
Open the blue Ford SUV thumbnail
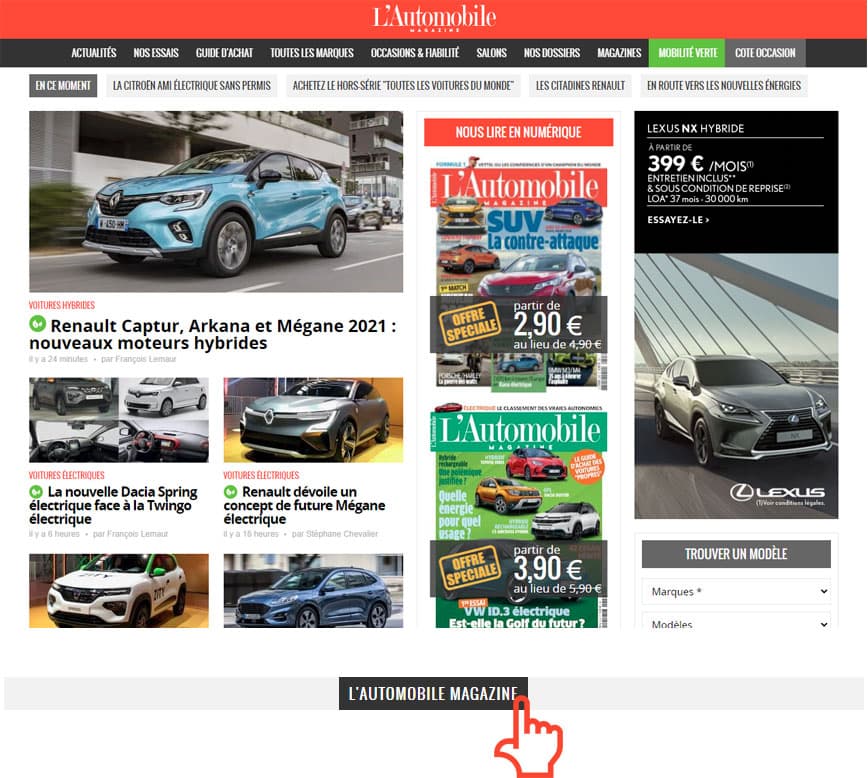313,591
